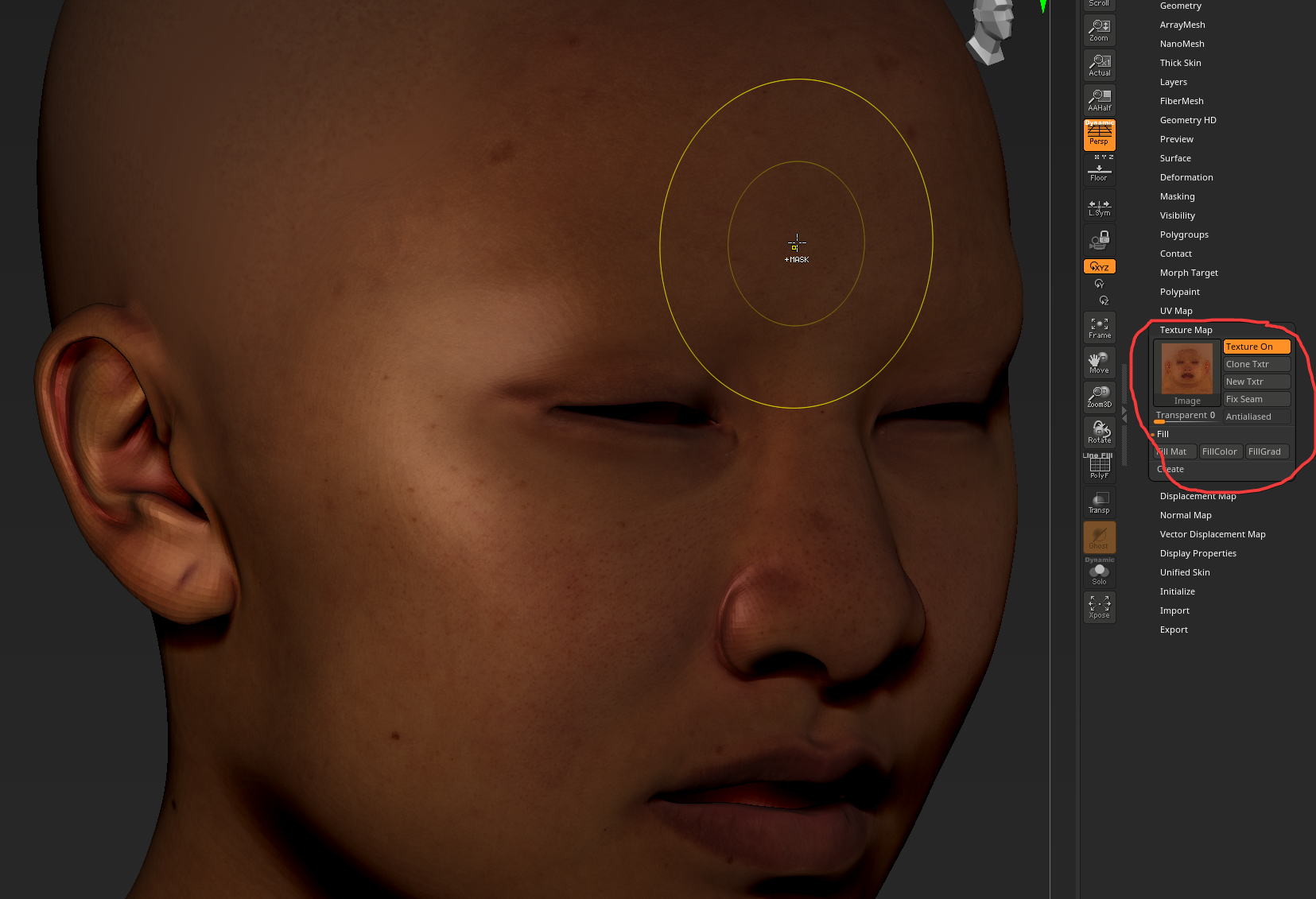Open the Export submenu
1316x899 pixels.
point(1174,630)
